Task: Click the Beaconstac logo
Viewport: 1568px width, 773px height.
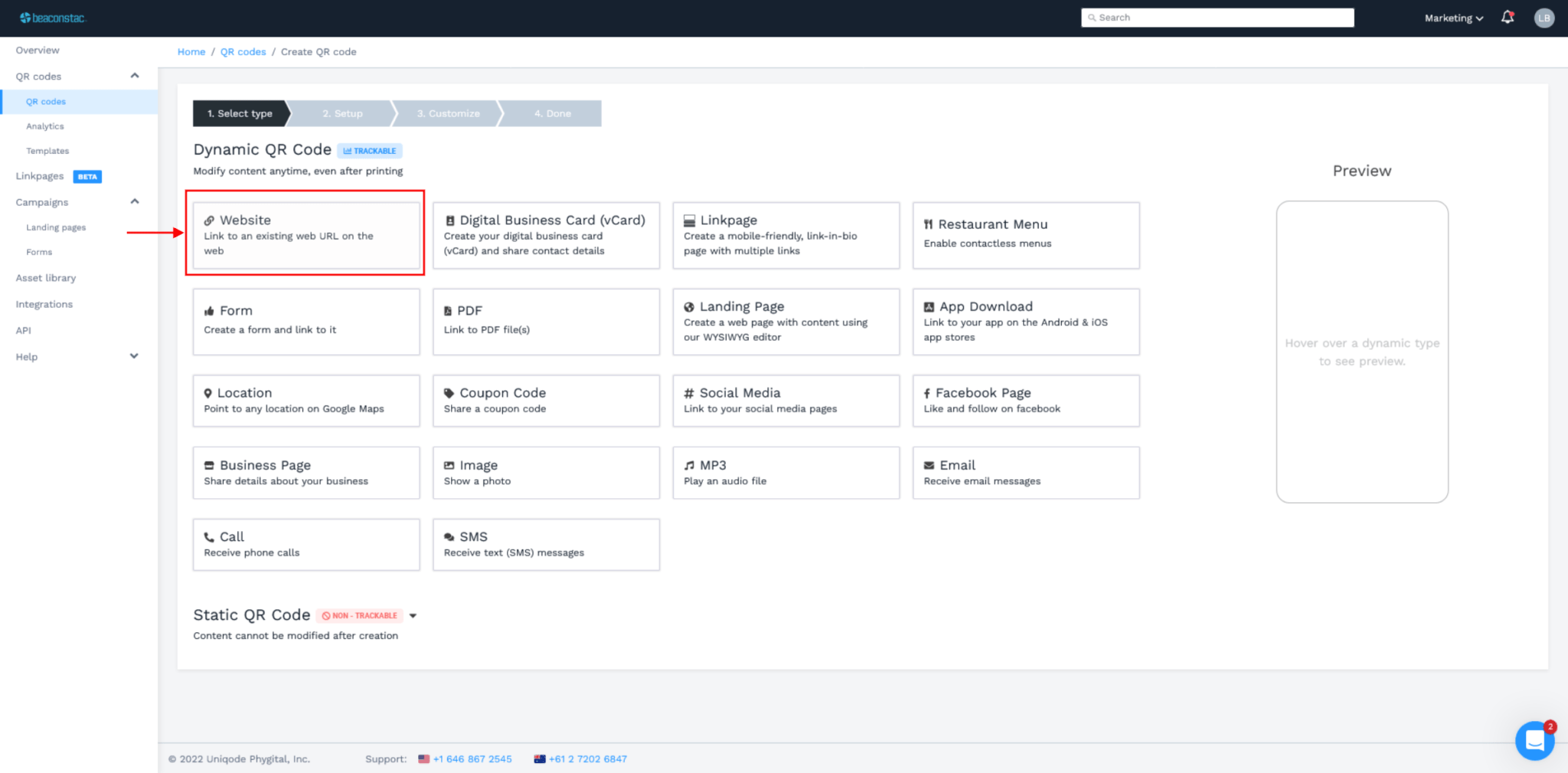Action: point(53,18)
